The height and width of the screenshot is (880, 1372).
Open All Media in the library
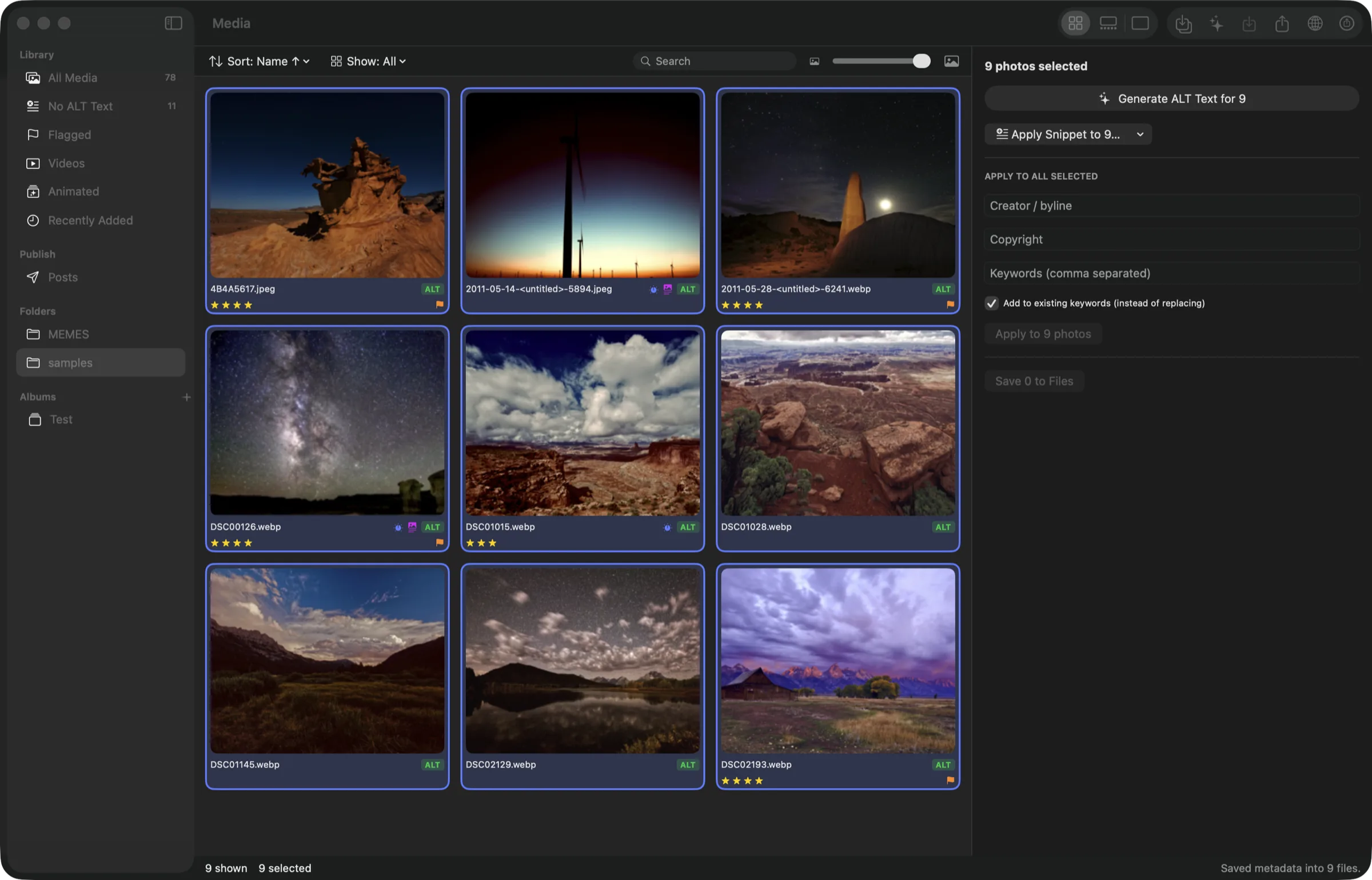(x=101, y=78)
